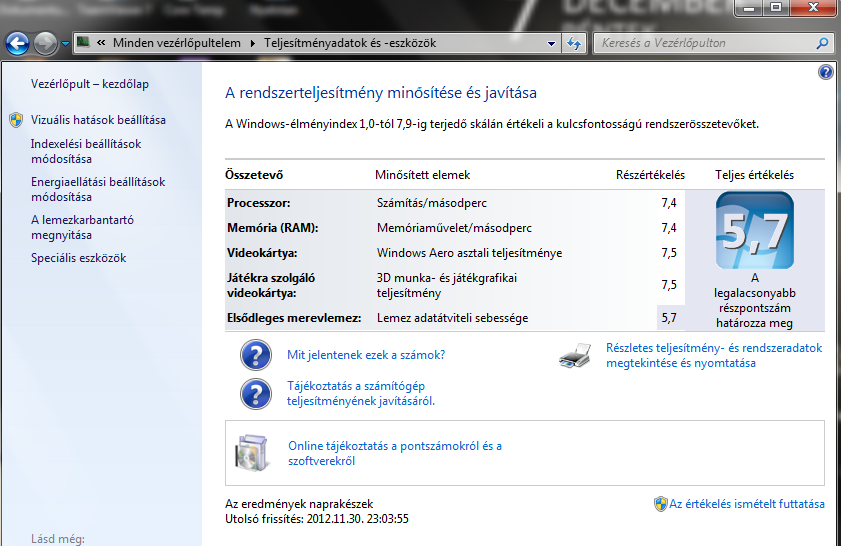The height and width of the screenshot is (546, 841).
Task: Expand the double-chevron breadcrumb overflow
Action: [x=101, y=43]
